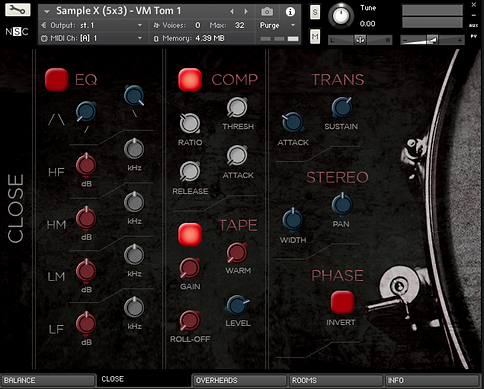
Task: Click the EQ low-pass filter knob
Action: click(134, 96)
